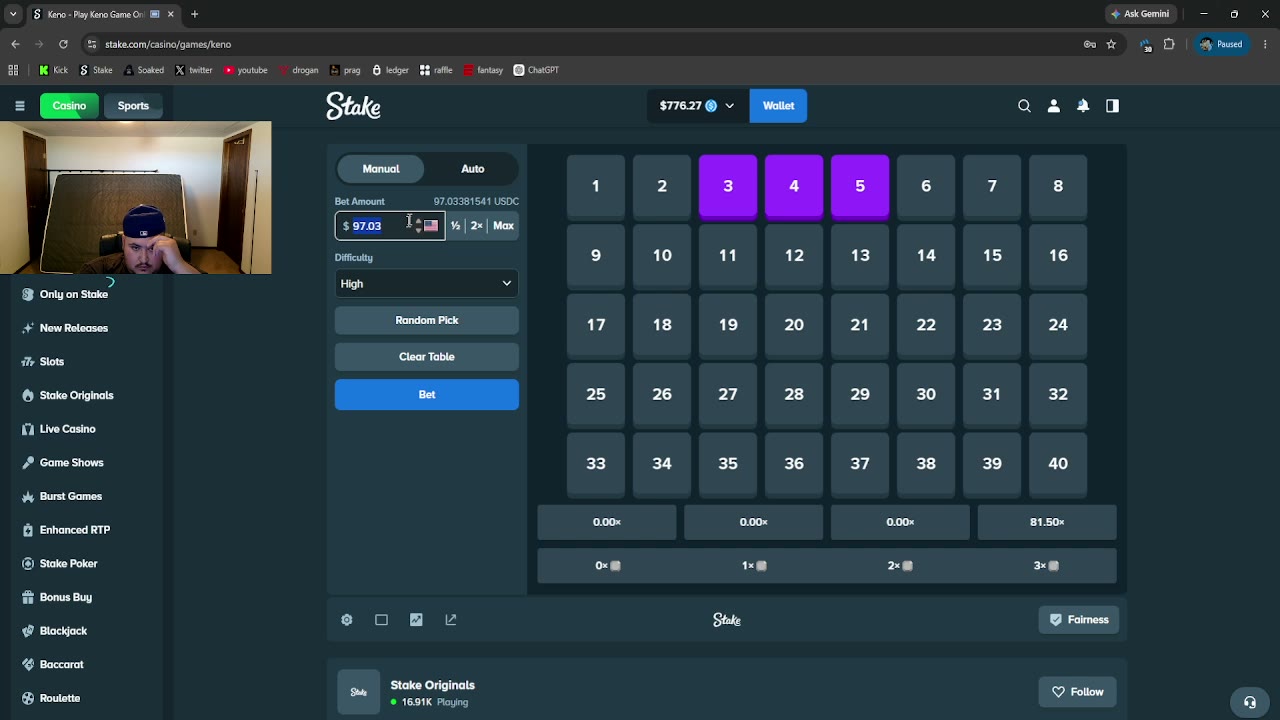Open the Wallet

(778, 106)
